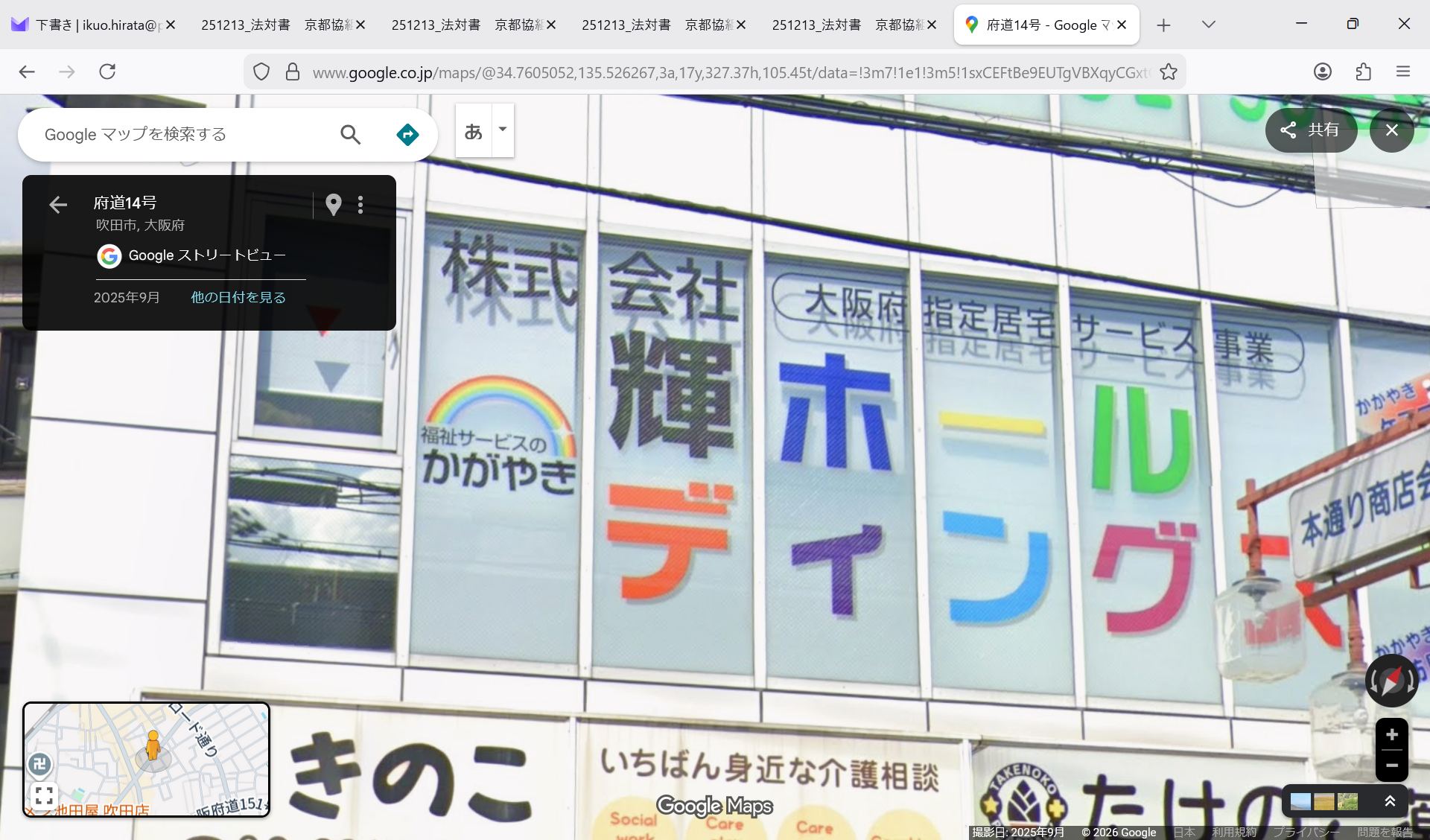
Task: Close Street View with the X button
Action: 1391,130
